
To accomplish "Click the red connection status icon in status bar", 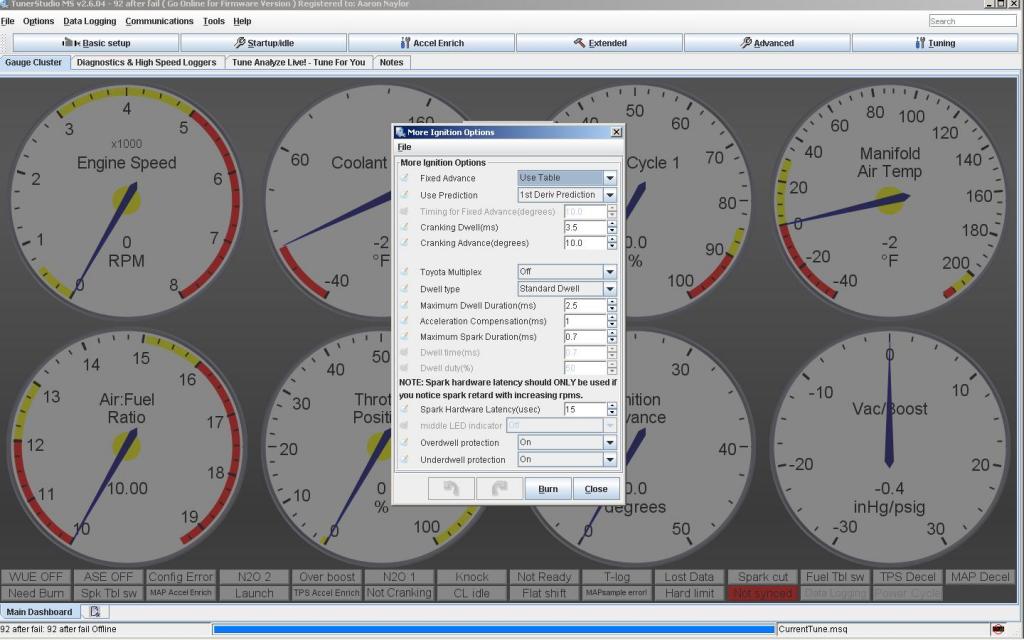I will (998, 629).
